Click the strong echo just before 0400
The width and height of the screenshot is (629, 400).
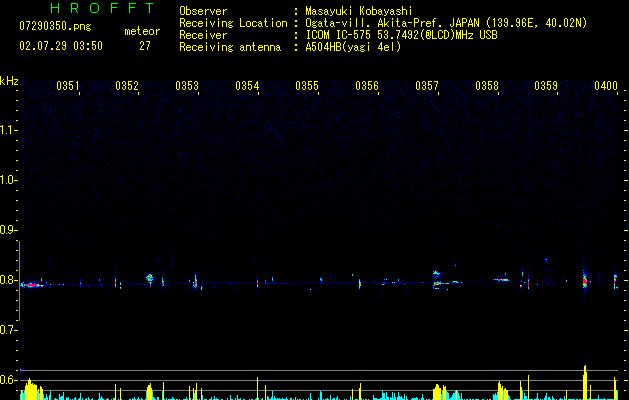pos(585,280)
